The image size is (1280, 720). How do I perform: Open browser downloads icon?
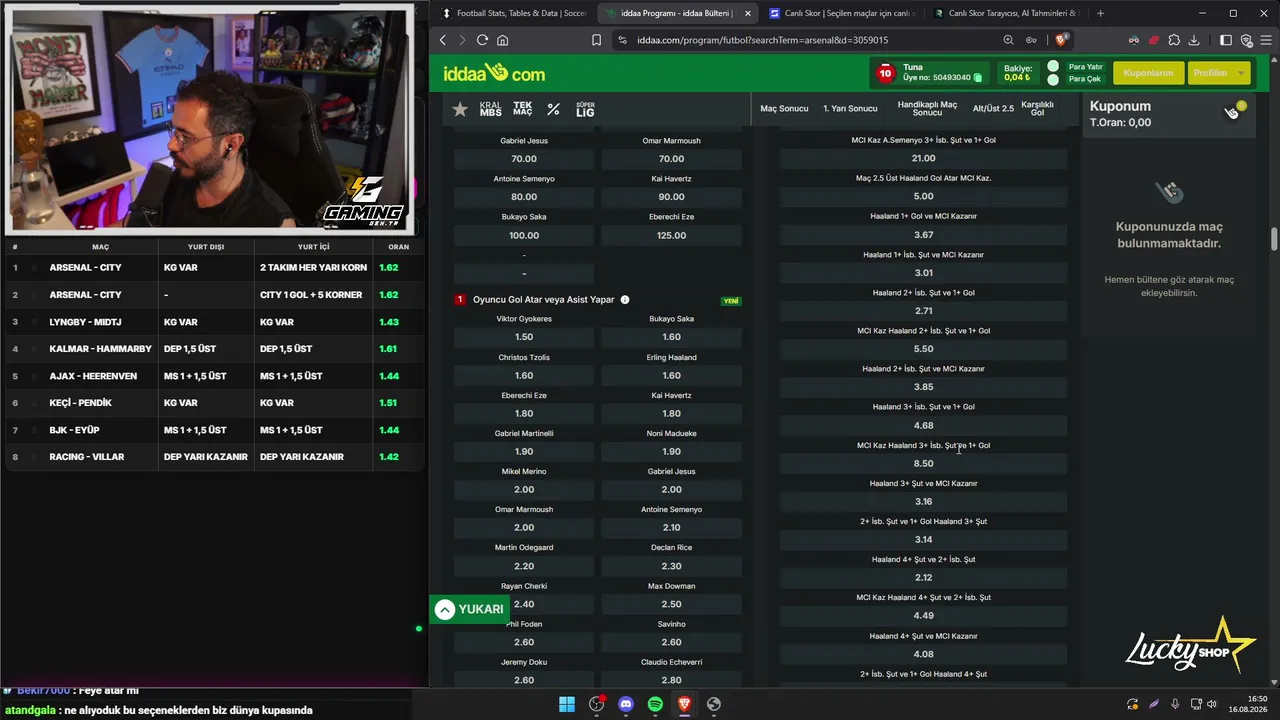(1194, 40)
